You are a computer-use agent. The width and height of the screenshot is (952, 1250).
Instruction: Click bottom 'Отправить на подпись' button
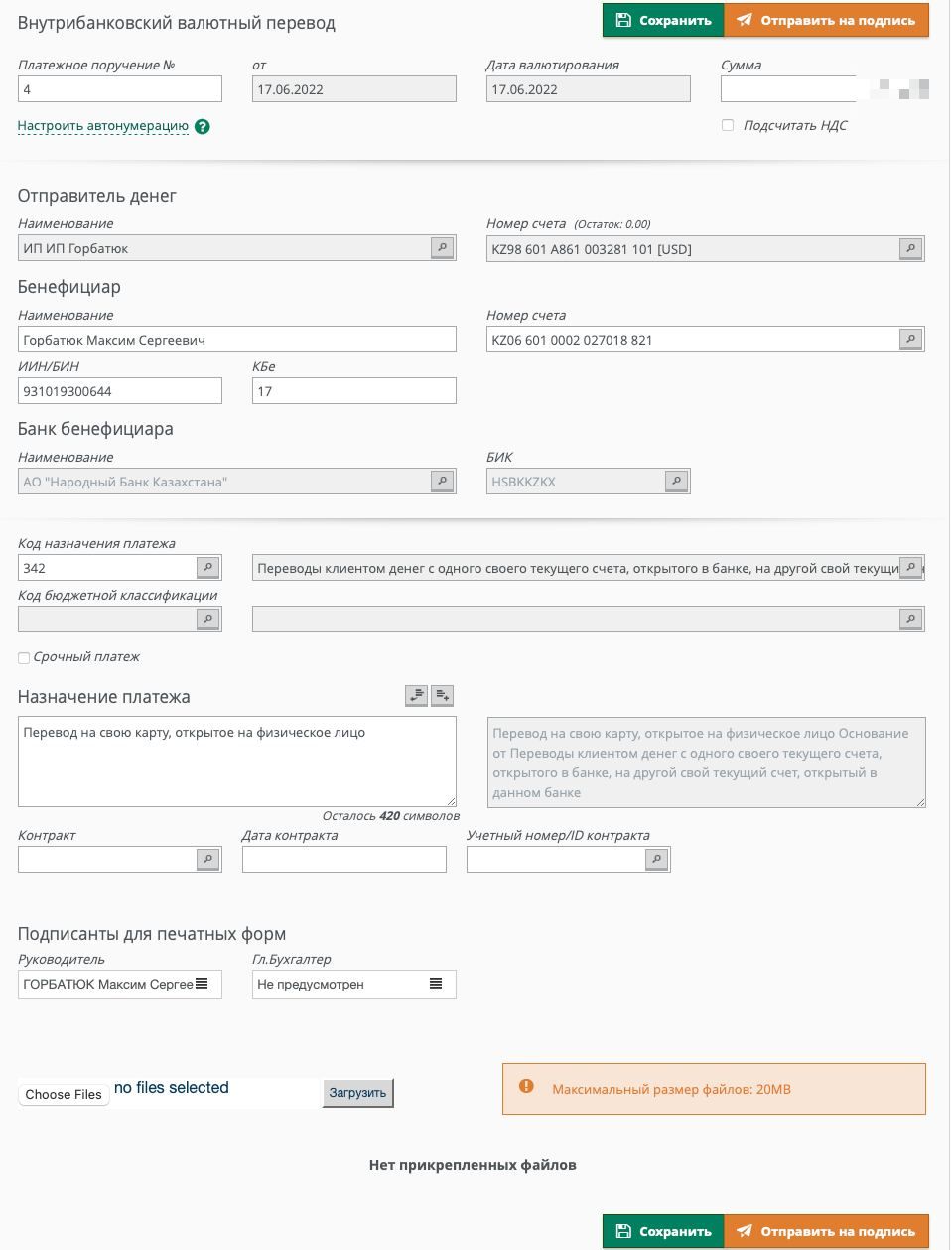pyautogui.click(x=826, y=1231)
